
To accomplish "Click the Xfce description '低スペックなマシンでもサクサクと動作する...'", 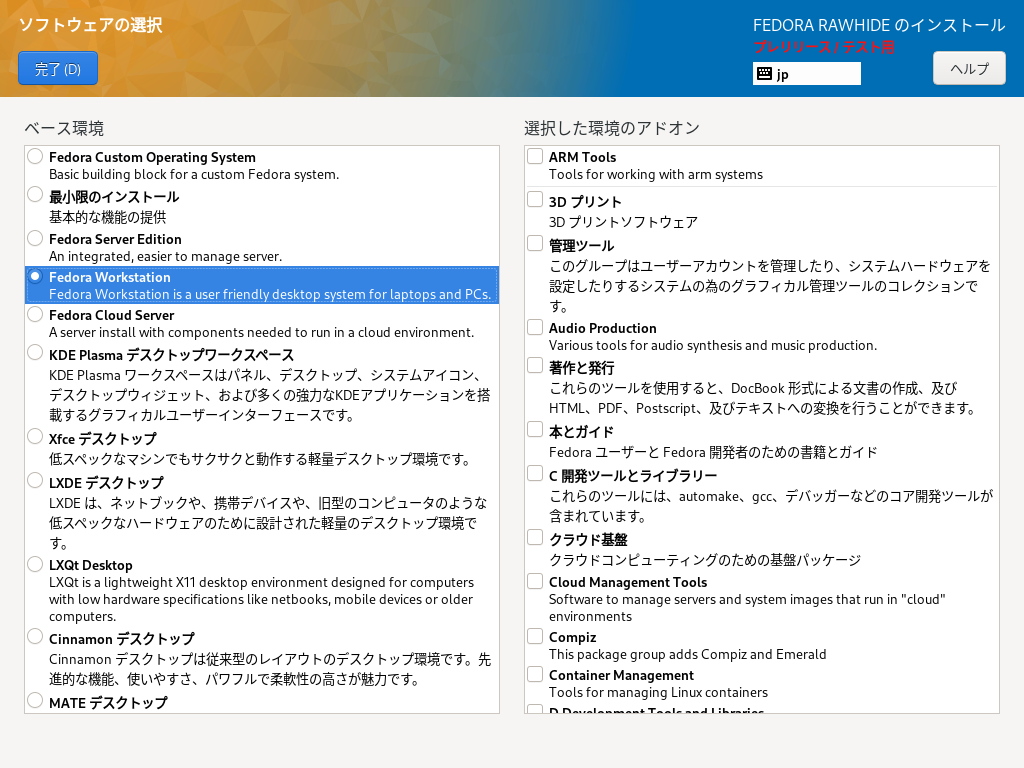I will 260,459.
